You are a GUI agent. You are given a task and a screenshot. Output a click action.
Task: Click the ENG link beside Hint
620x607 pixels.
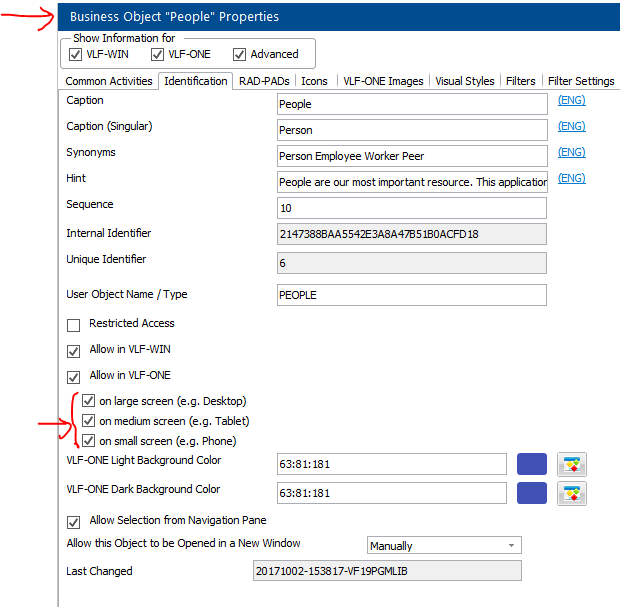tap(571, 178)
